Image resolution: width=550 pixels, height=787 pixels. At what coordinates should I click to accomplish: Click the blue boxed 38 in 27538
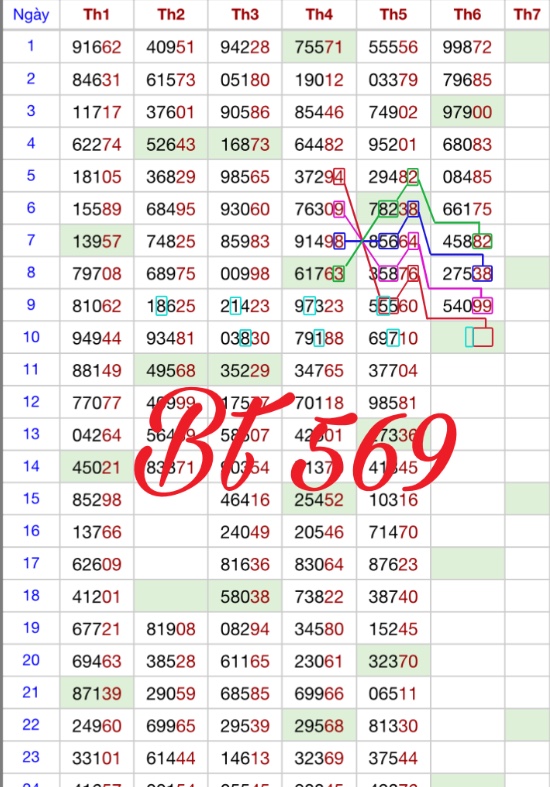[482, 274]
